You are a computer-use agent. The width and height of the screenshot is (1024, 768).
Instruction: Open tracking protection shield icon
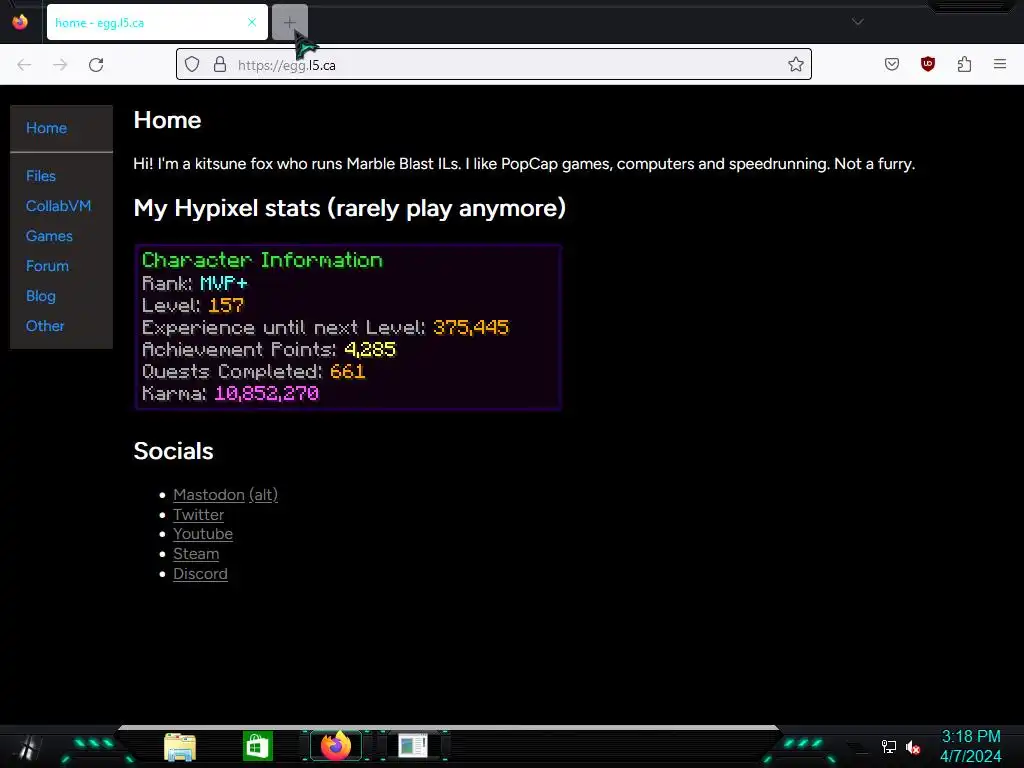point(192,65)
